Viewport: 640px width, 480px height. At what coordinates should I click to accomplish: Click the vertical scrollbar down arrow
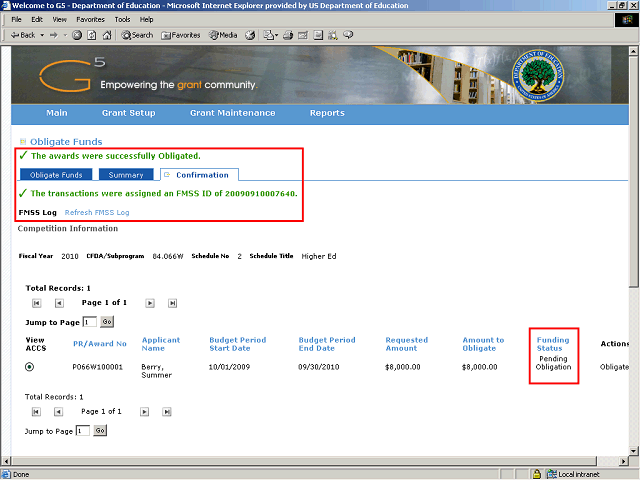[633, 451]
